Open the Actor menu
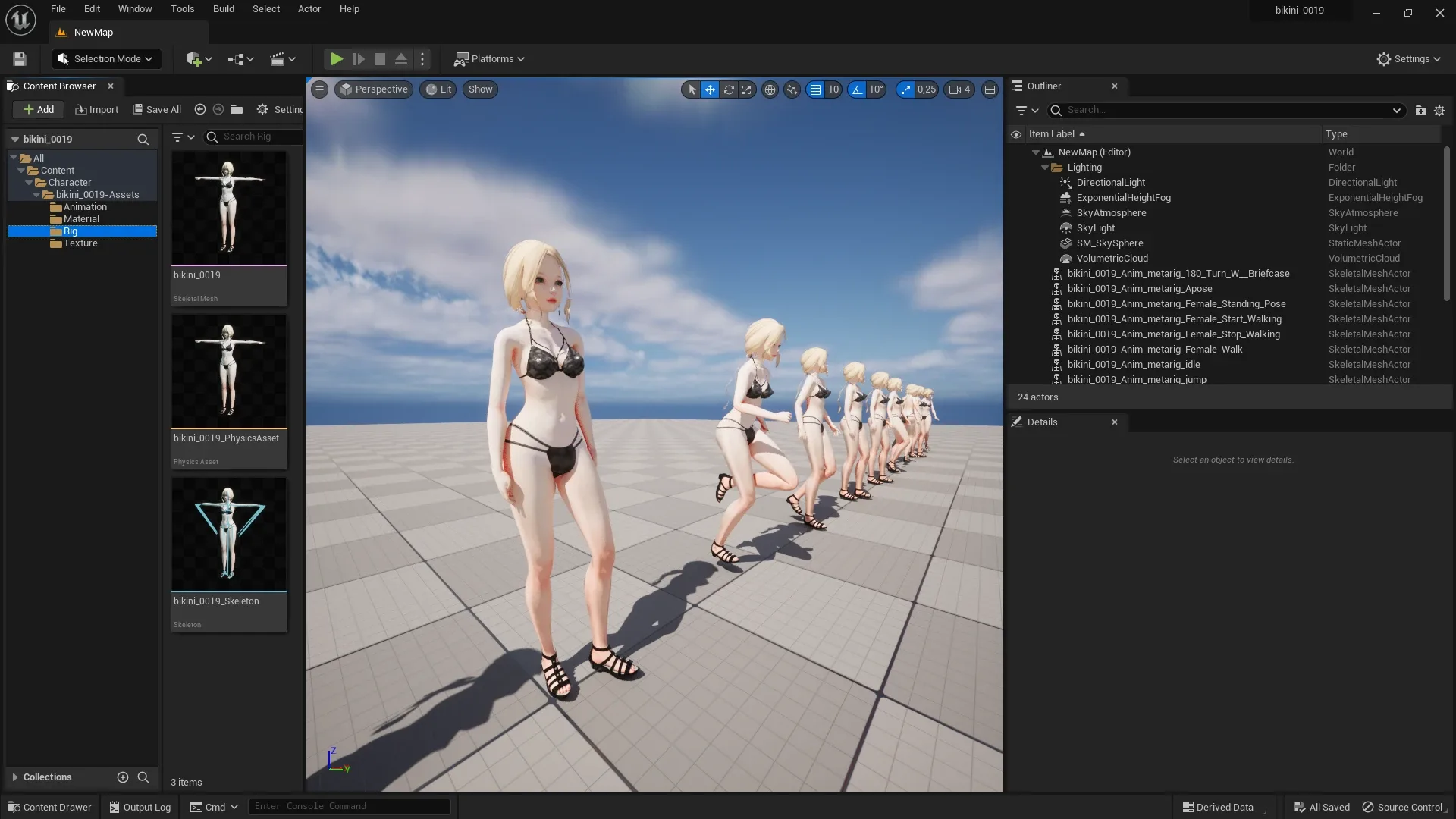This screenshot has width=1456, height=819. 309,8
